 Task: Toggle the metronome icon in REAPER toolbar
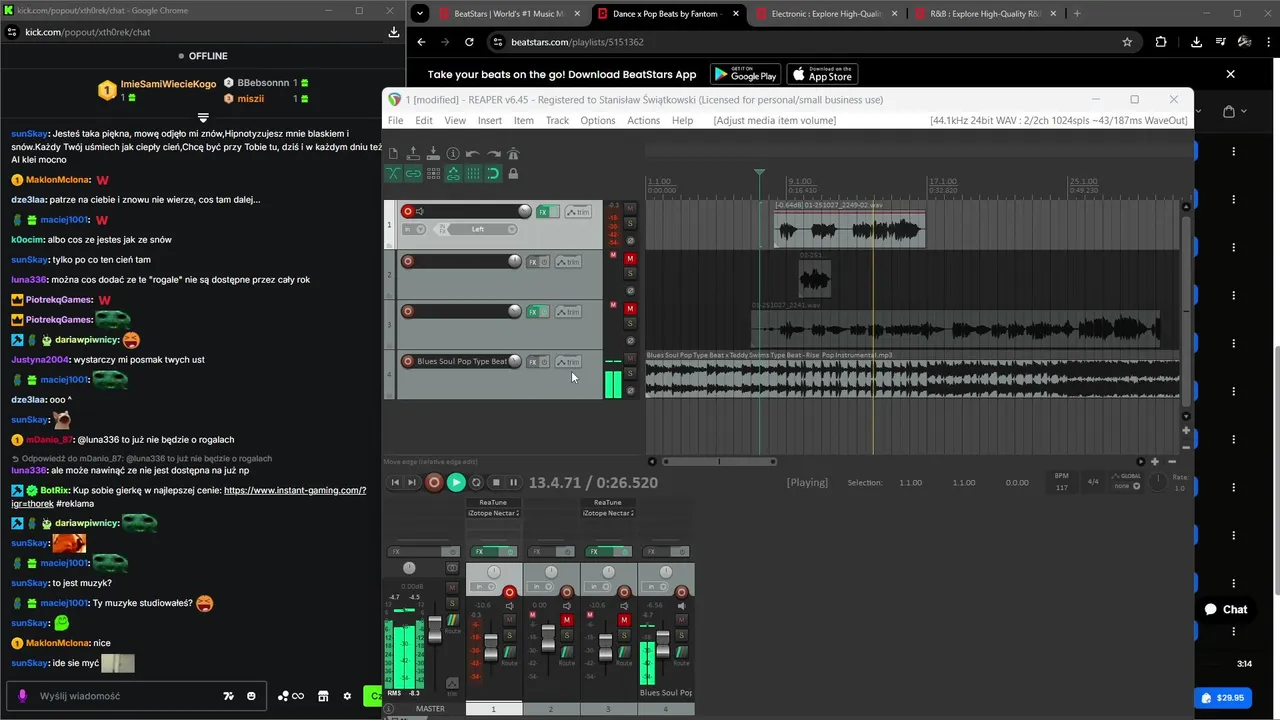[x=513, y=153]
